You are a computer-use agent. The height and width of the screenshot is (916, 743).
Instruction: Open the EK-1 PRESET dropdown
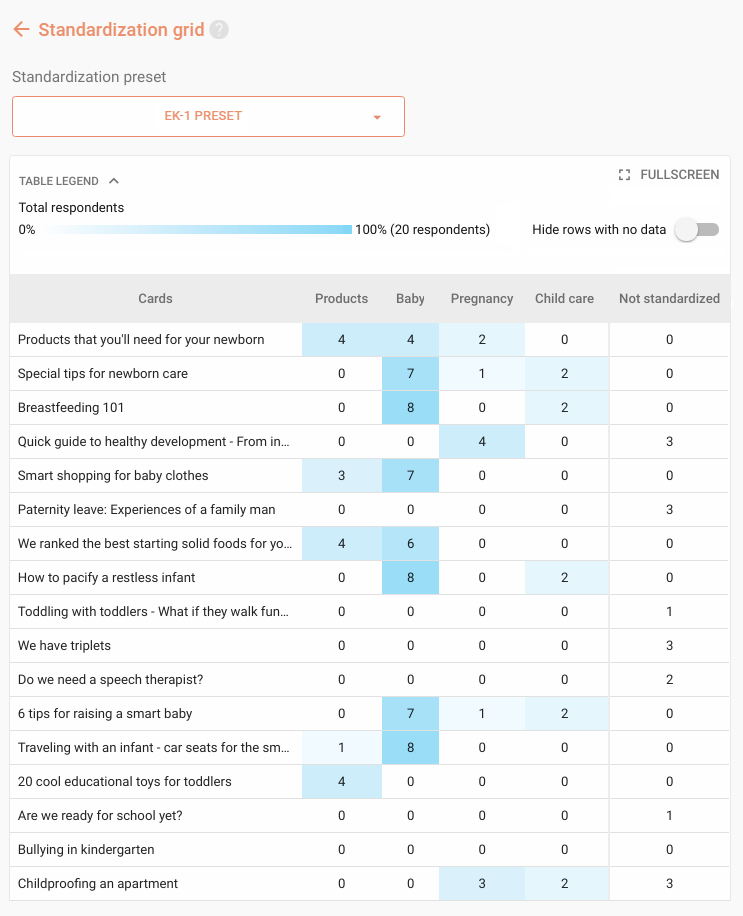[209, 116]
